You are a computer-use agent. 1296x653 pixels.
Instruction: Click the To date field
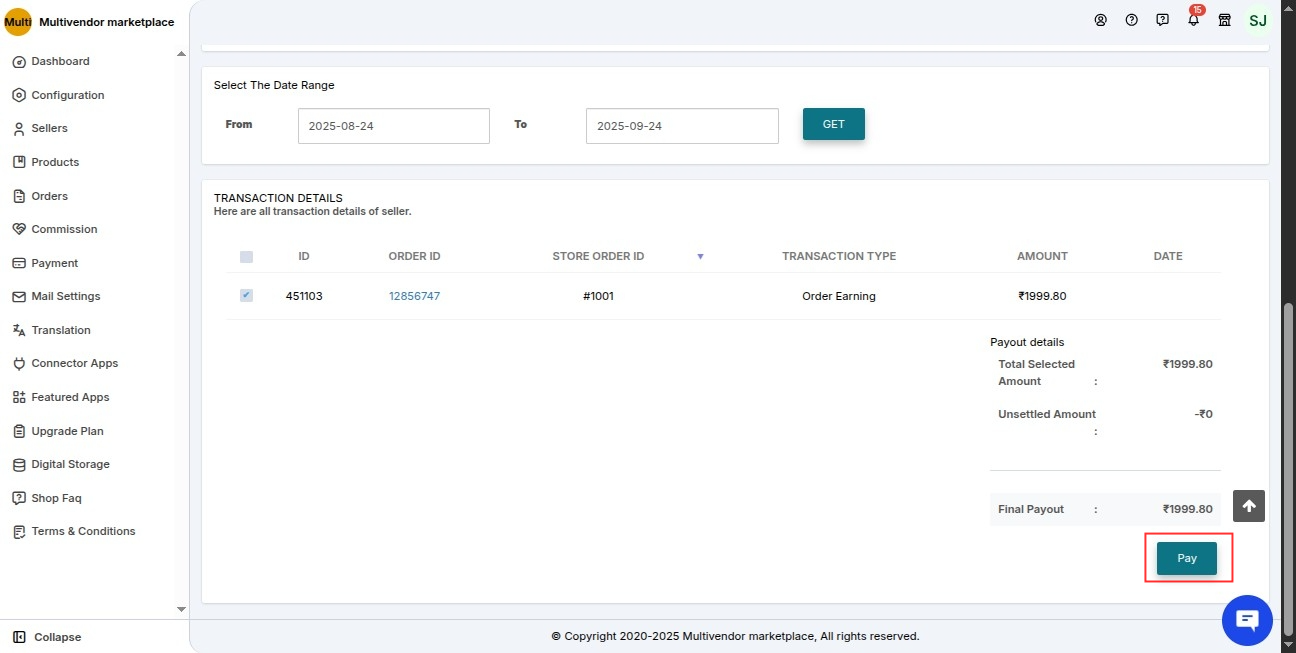pos(682,126)
